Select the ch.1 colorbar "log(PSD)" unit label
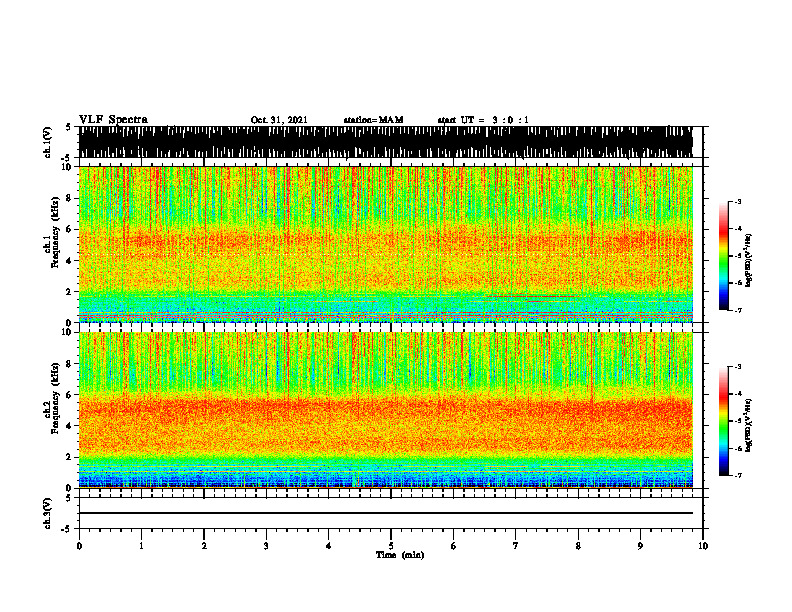The width and height of the screenshot is (792, 612). click(749, 261)
